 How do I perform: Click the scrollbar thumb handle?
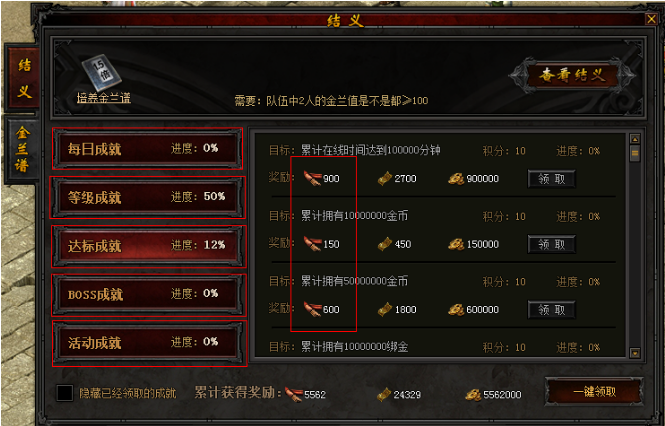pos(635,153)
